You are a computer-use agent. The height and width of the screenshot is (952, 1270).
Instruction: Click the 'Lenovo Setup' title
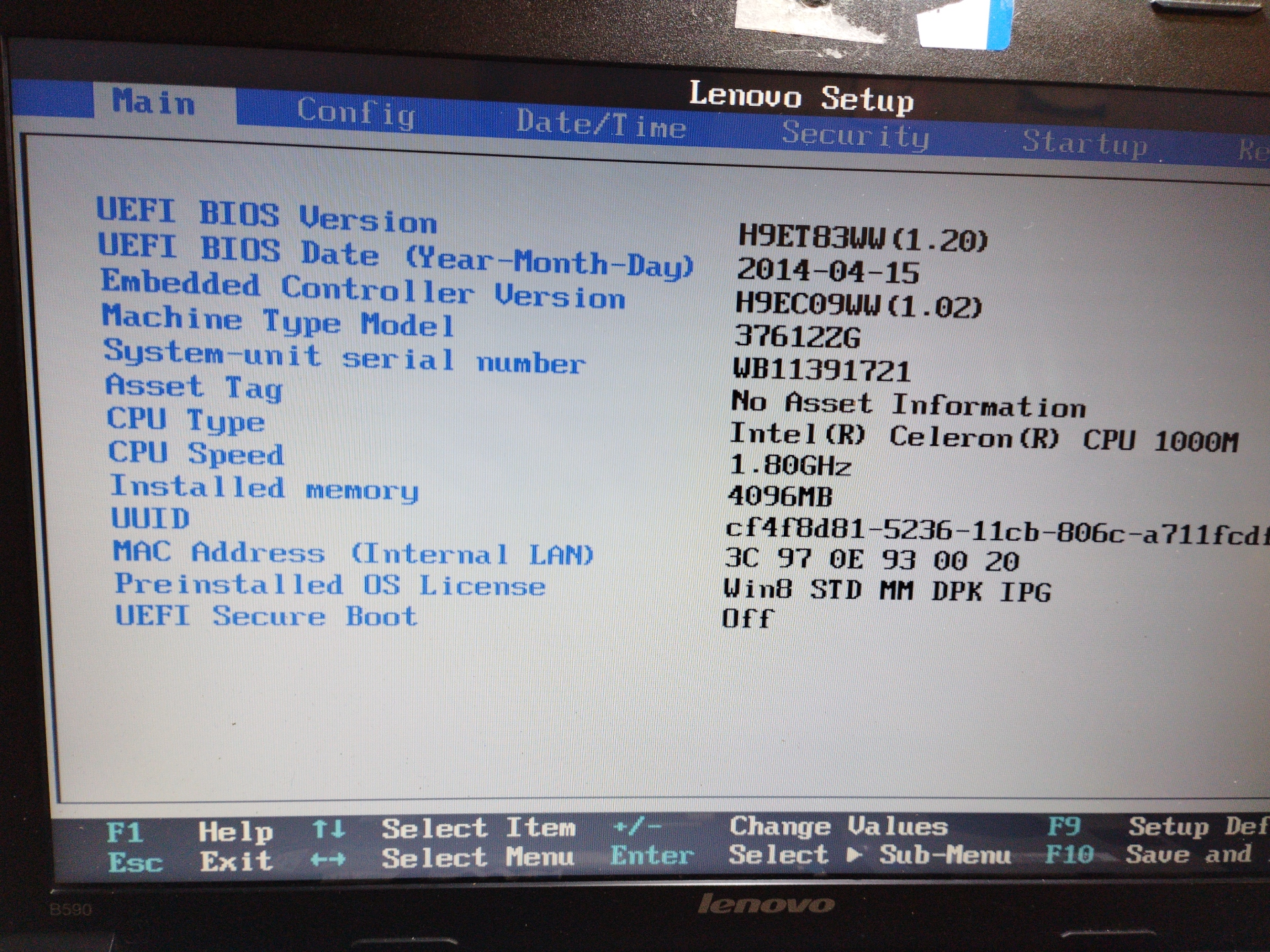[x=802, y=97]
